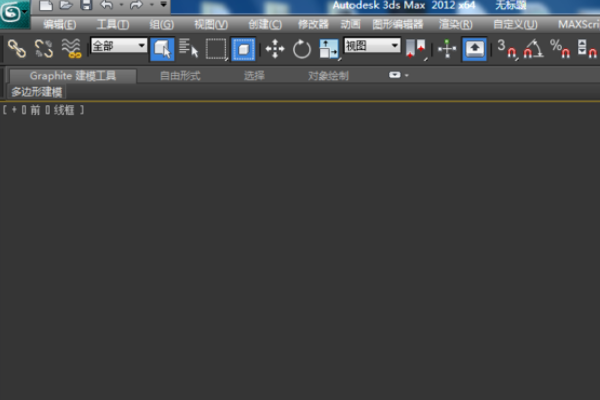Select the Select and Link chain tool

pos(17,49)
